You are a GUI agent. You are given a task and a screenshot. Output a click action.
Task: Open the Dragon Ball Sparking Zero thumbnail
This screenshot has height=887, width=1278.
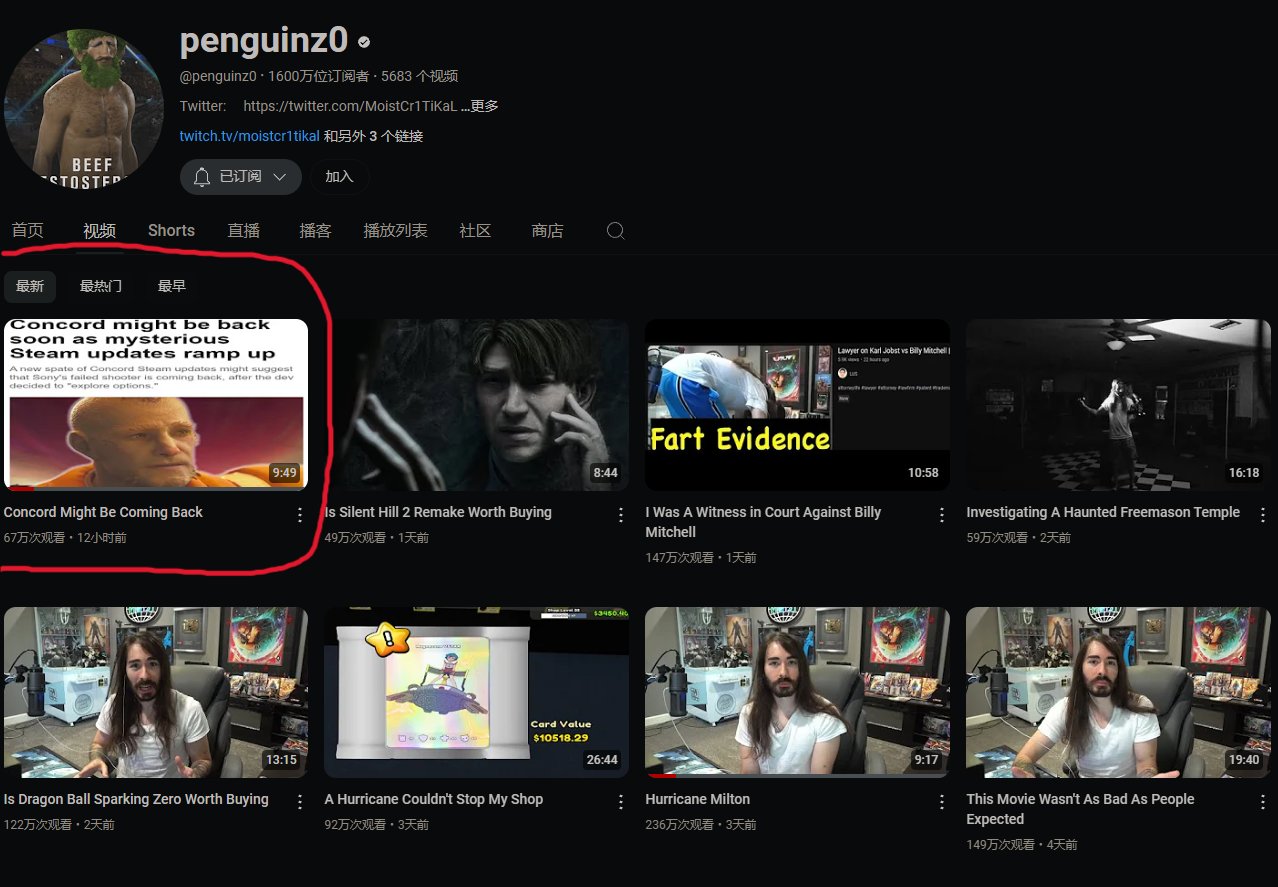(156, 692)
